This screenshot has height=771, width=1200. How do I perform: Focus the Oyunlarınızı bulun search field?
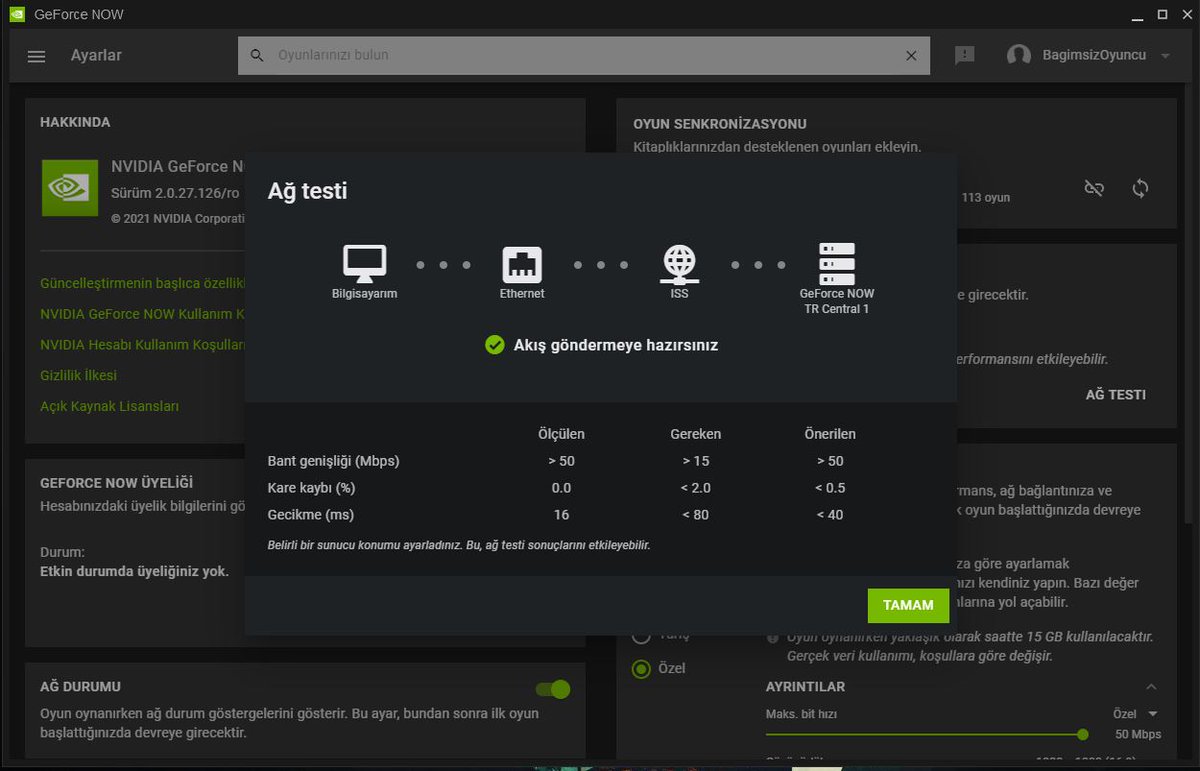tap(585, 56)
